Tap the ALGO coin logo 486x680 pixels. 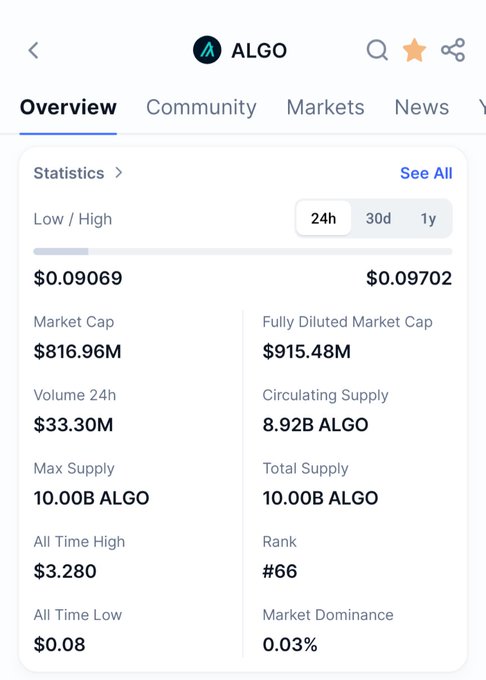(x=207, y=50)
